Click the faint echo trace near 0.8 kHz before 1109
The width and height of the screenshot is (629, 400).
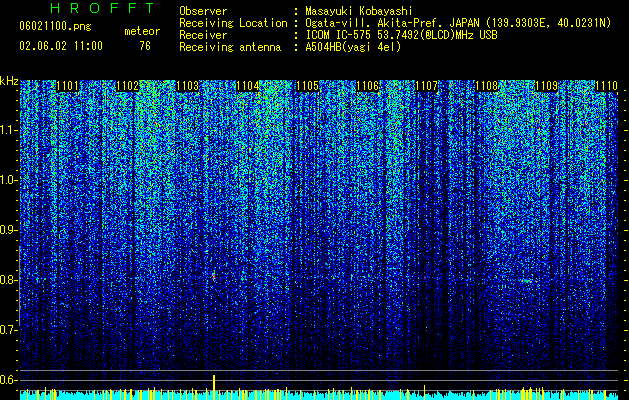click(528, 281)
